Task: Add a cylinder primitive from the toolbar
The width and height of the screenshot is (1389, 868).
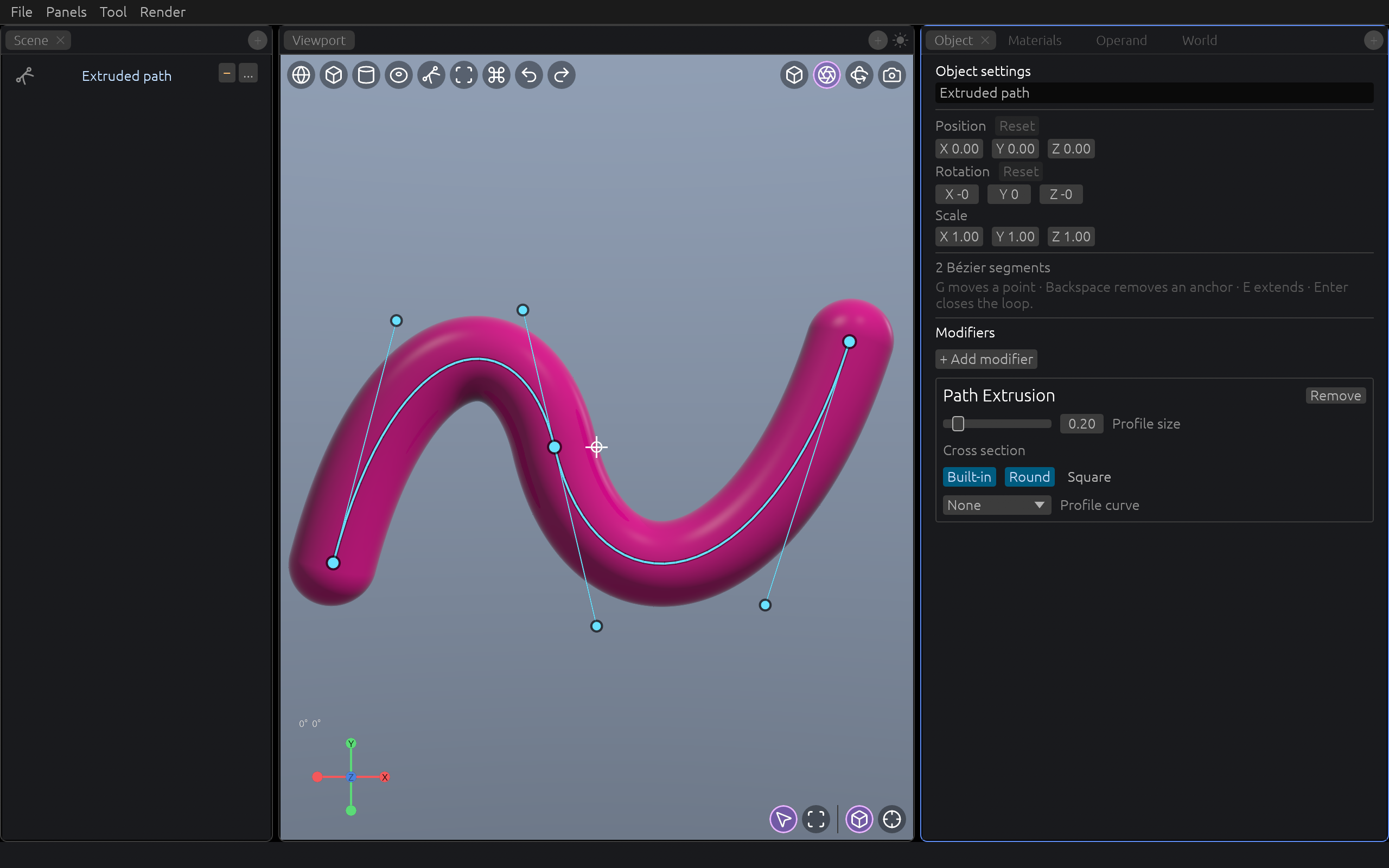Action: [366, 75]
